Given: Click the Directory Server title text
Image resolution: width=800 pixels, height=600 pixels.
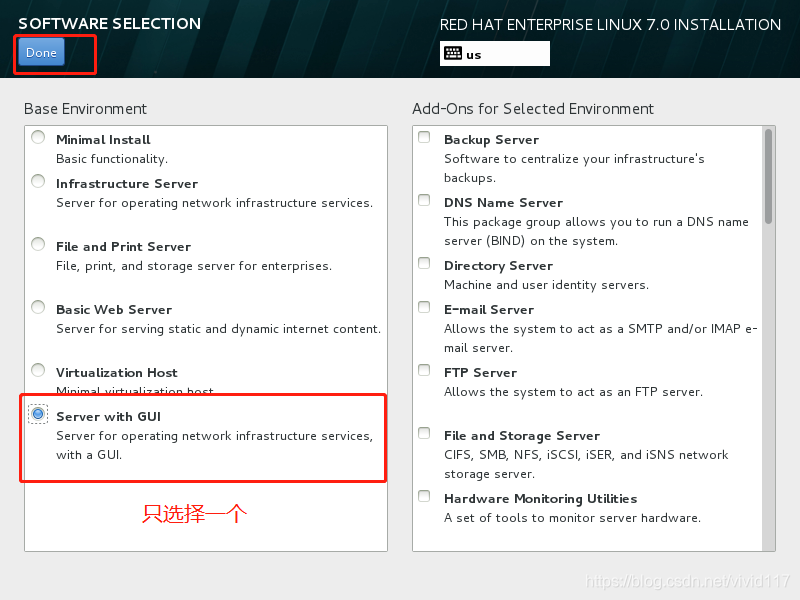Looking at the screenshot, I should (498, 266).
